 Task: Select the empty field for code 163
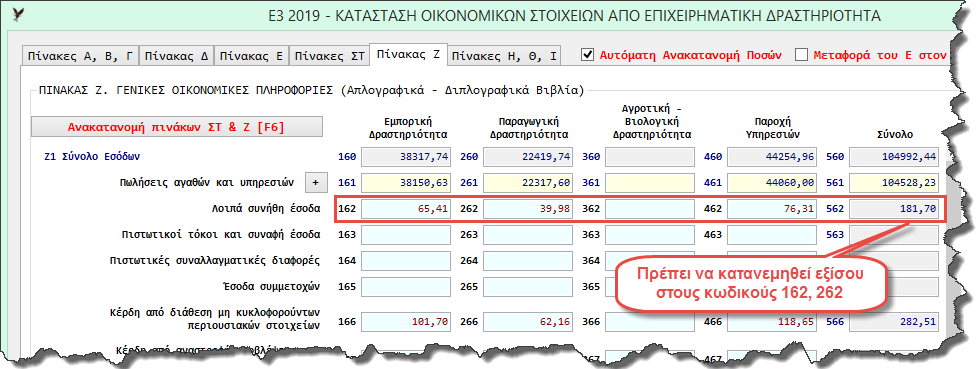click(406, 235)
